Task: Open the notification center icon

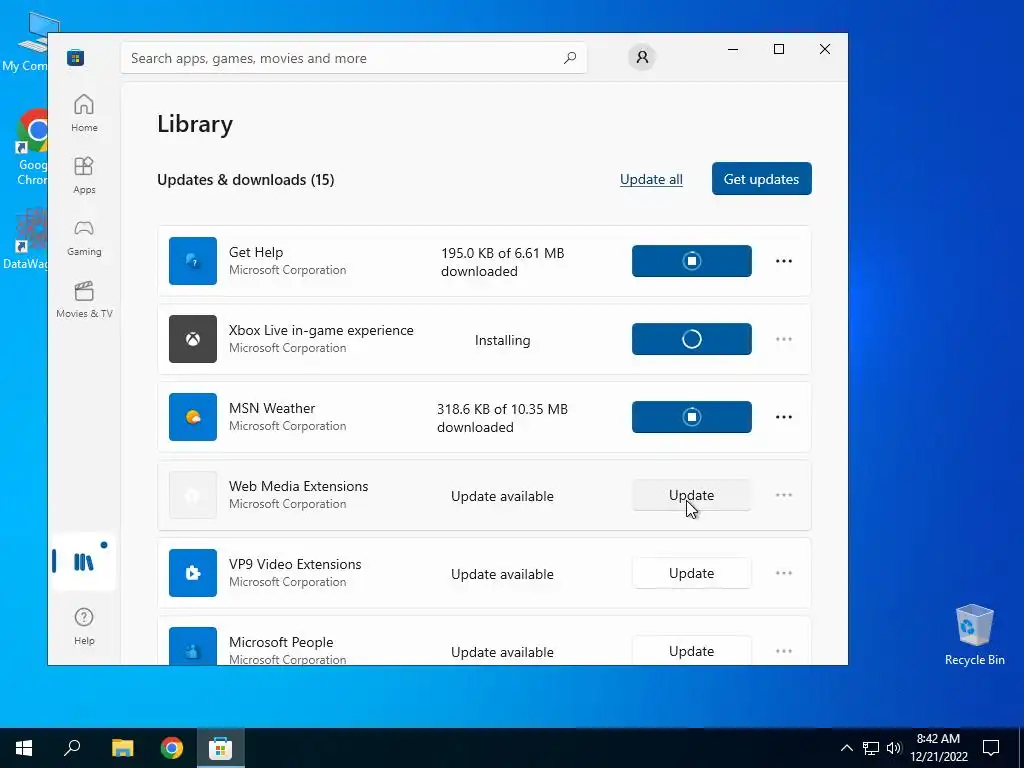Action: point(991,748)
